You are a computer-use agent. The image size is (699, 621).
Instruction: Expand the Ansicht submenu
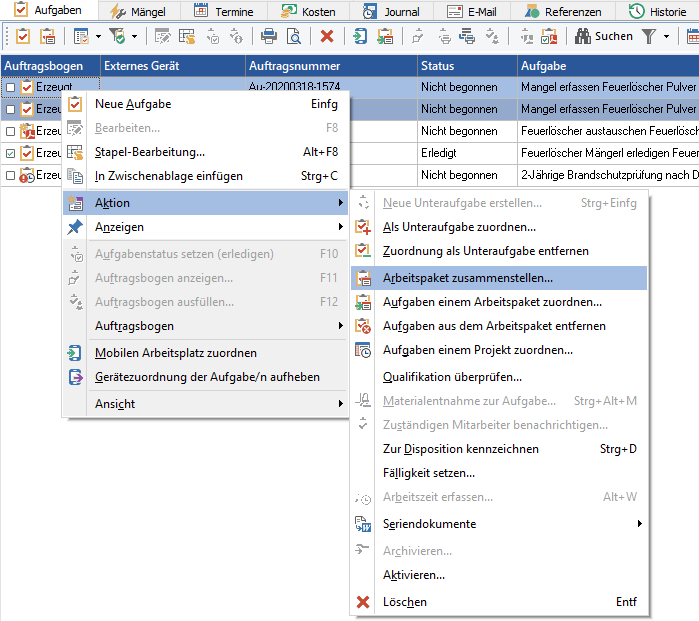(206, 404)
